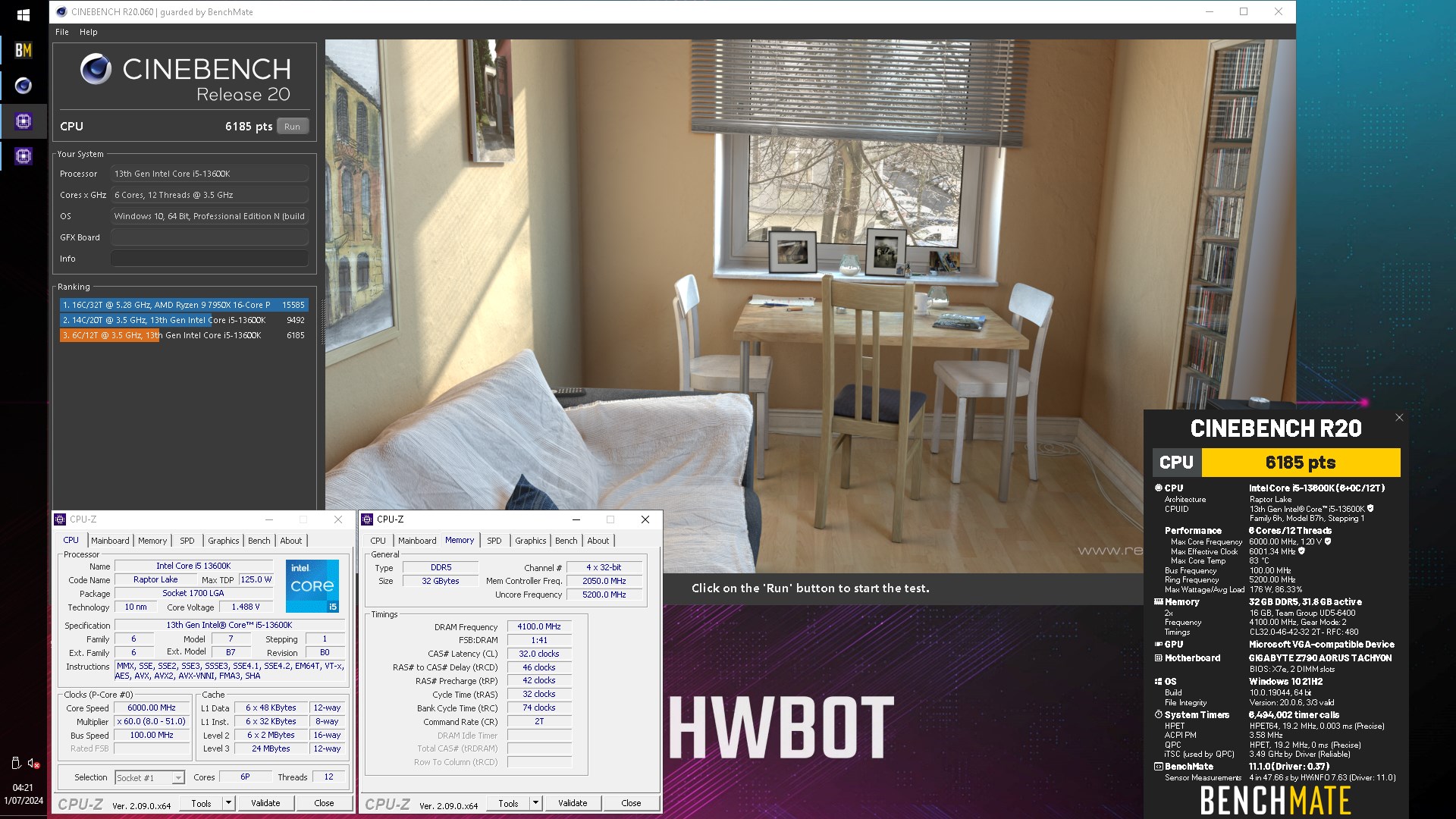Viewport: 1456px width, 819px height.
Task: Expand Tools arrow in CPU-Z processor window
Action: [x=228, y=803]
